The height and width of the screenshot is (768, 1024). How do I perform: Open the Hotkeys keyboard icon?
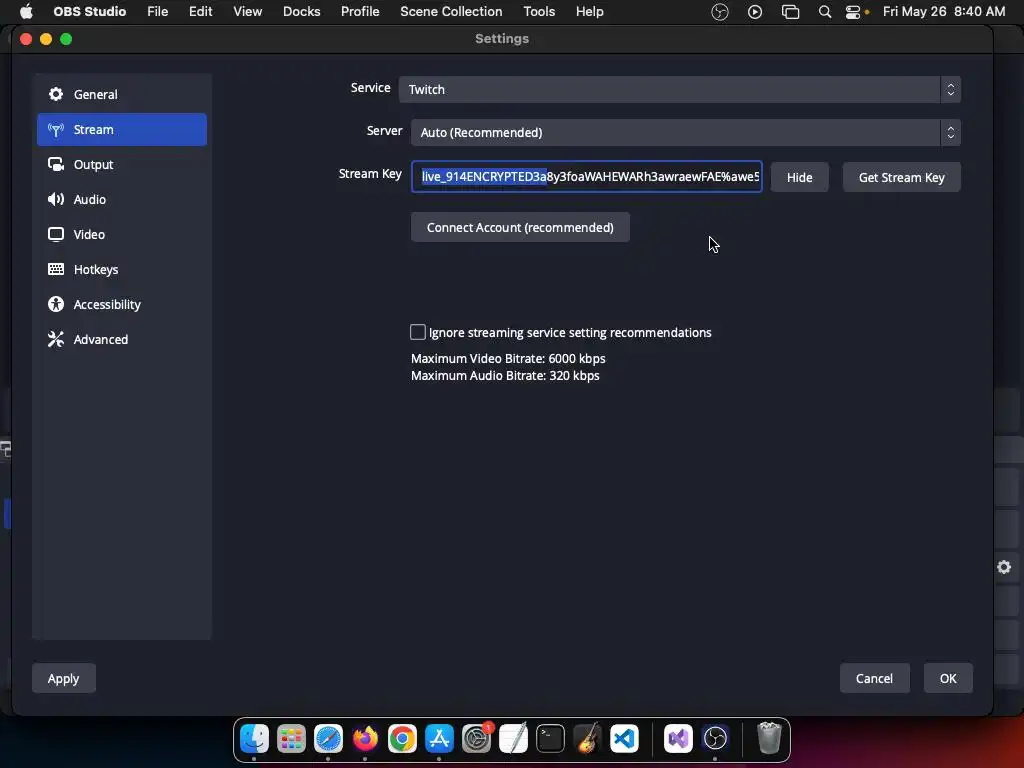(x=56, y=269)
